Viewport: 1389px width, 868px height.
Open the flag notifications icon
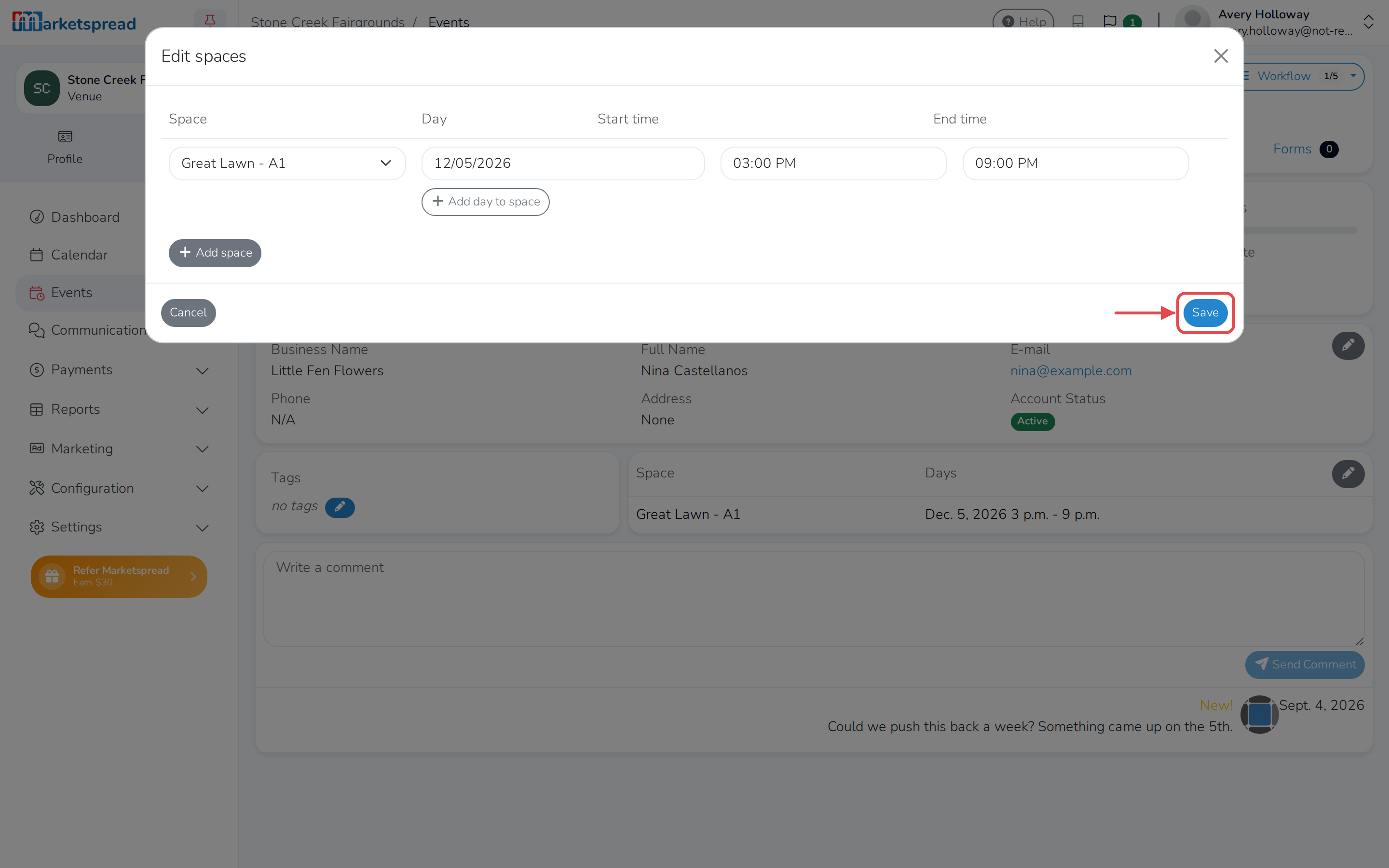[x=1109, y=21]
